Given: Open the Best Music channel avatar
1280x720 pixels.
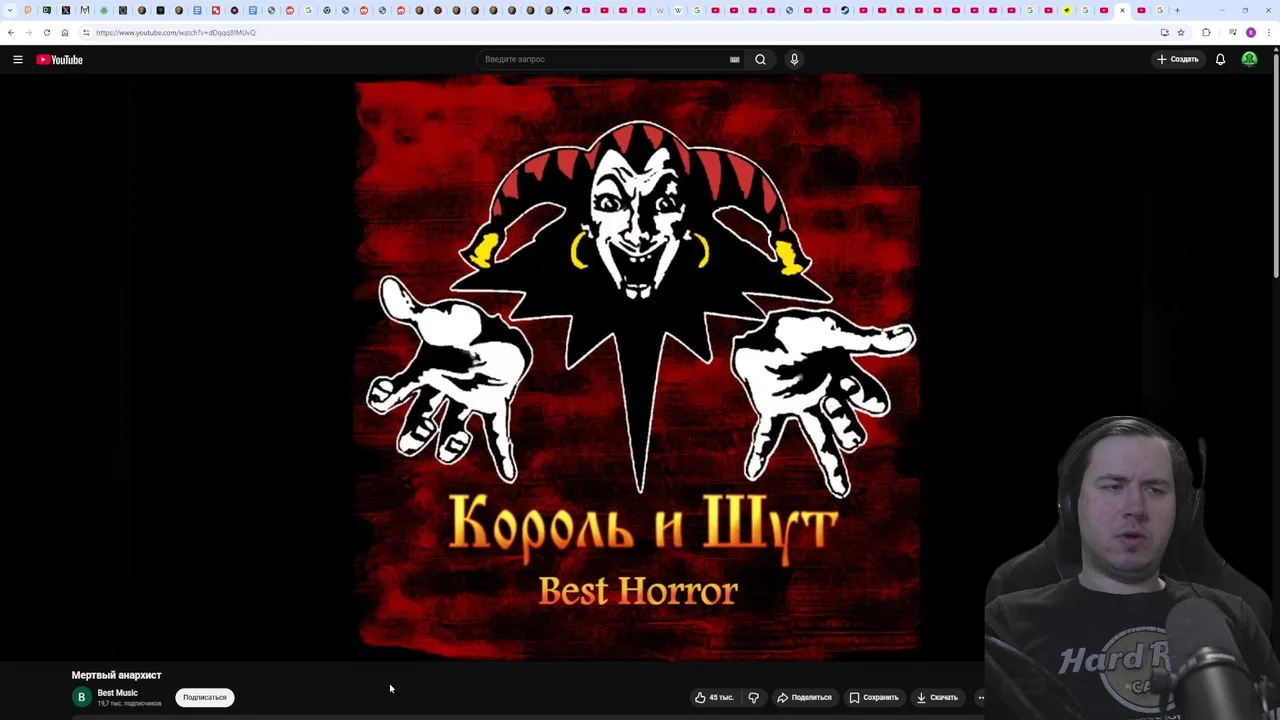Looking at the screenshot, I should click(x=82, y=697).
